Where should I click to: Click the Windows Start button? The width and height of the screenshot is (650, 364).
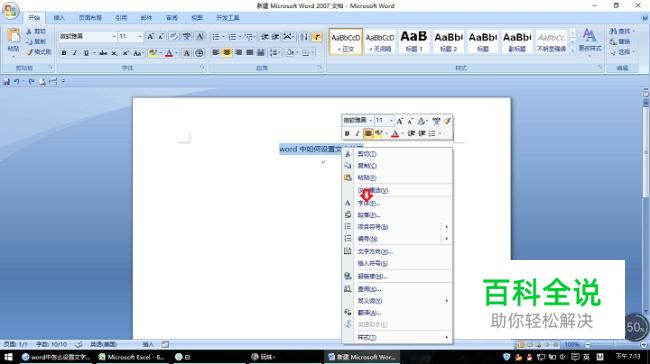point(8,357)
